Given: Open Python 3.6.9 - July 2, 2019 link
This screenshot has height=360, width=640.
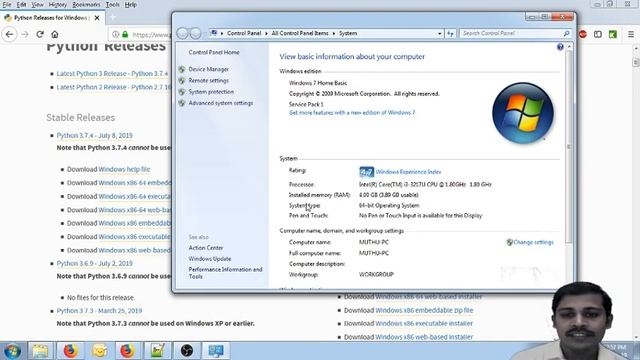Looking at the screenshot, I should [x=94, y=264].
